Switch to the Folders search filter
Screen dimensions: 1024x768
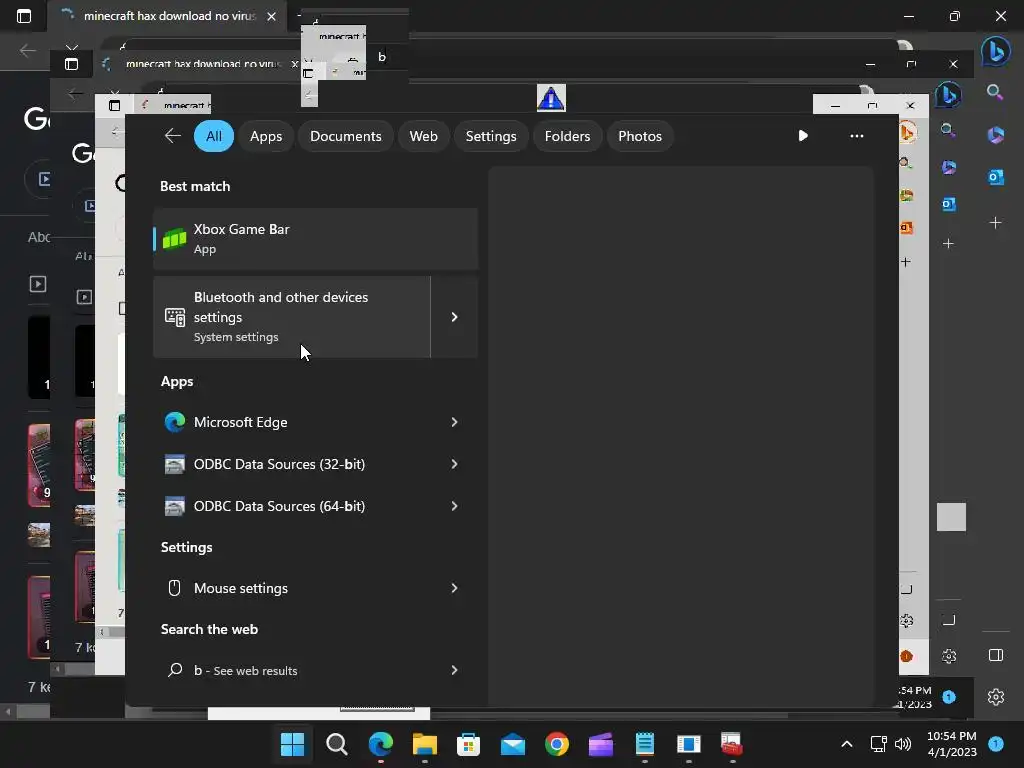[x=567, y=136]
